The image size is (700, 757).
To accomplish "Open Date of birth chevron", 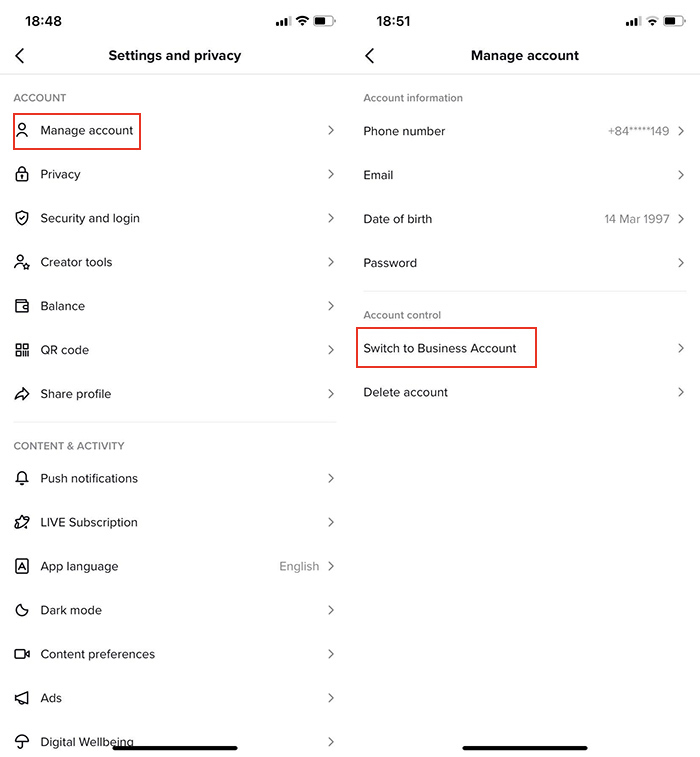I will pos(681,219).
